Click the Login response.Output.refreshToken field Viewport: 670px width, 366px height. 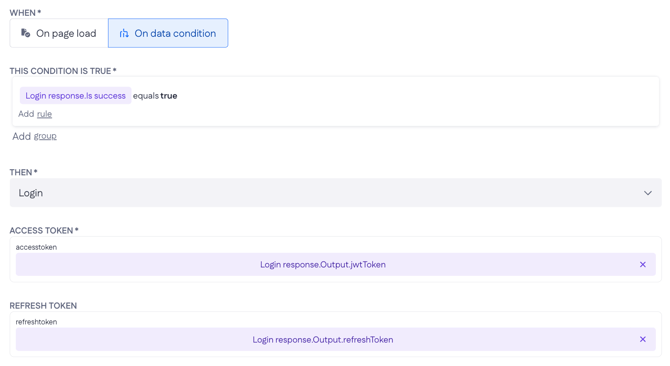click(335, 340)
